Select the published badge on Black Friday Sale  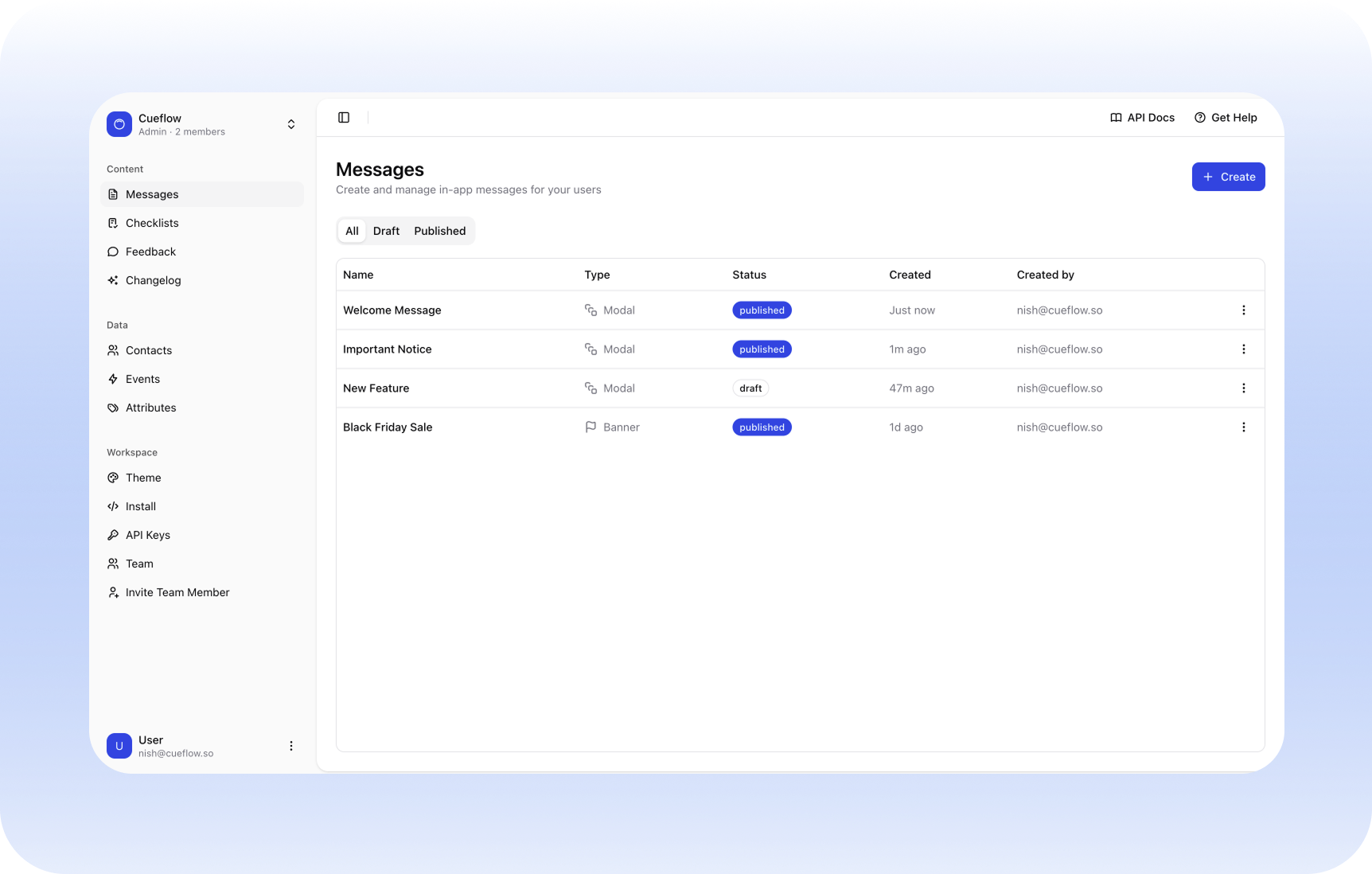762,427
